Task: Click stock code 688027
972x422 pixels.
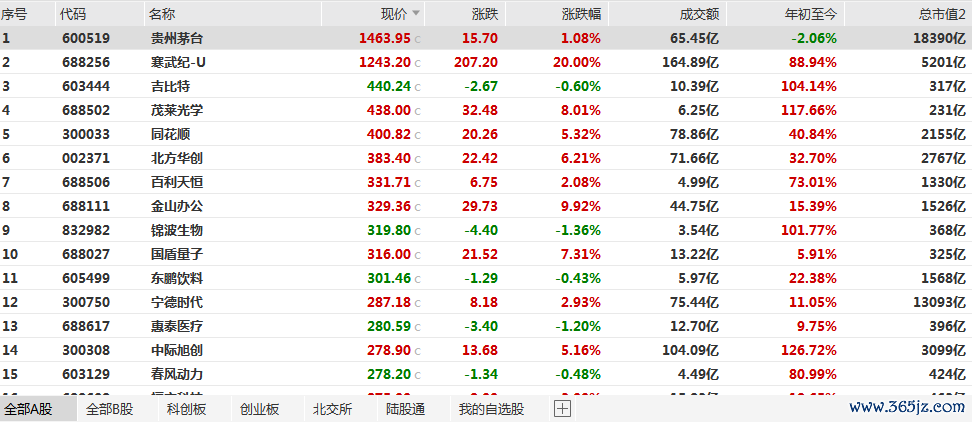Action: point(86,255)
